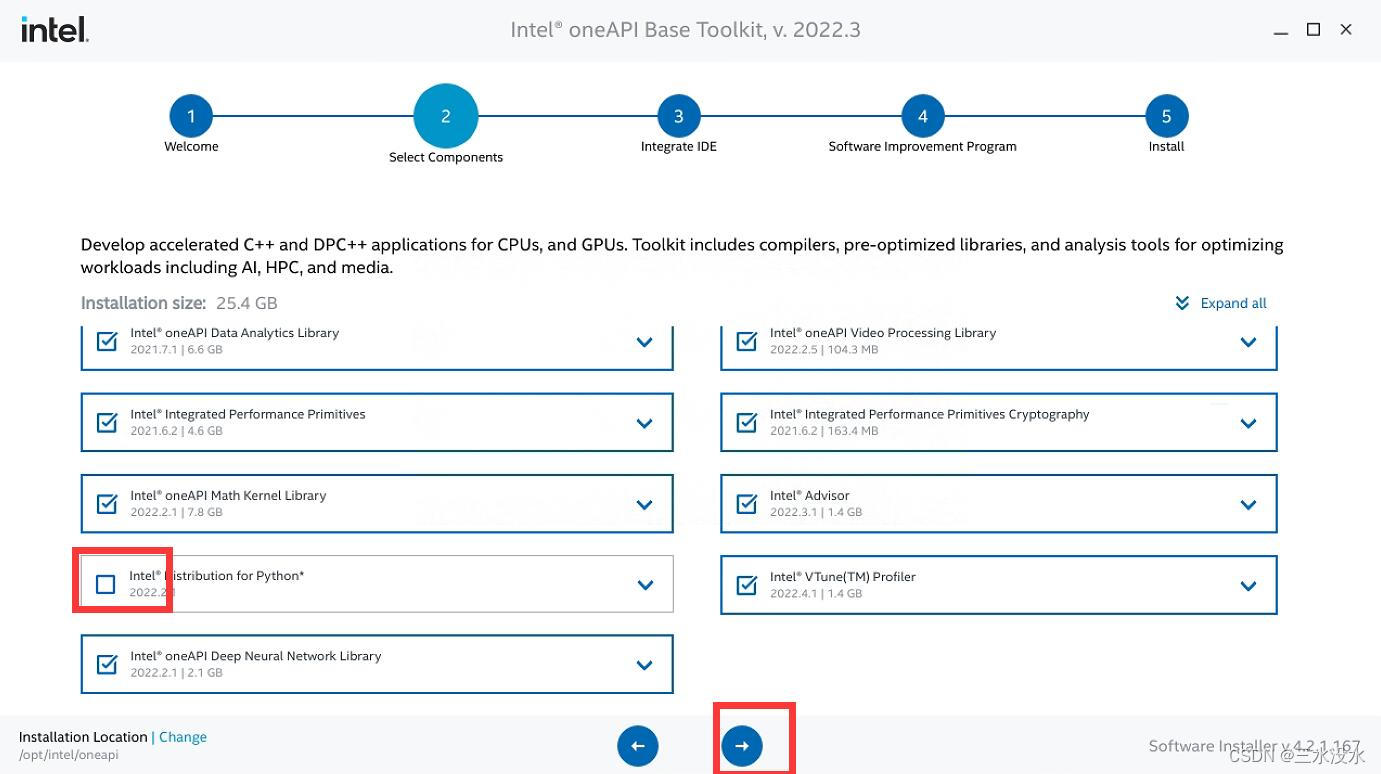Click the Integrate IDE step circle

point(678,115)
